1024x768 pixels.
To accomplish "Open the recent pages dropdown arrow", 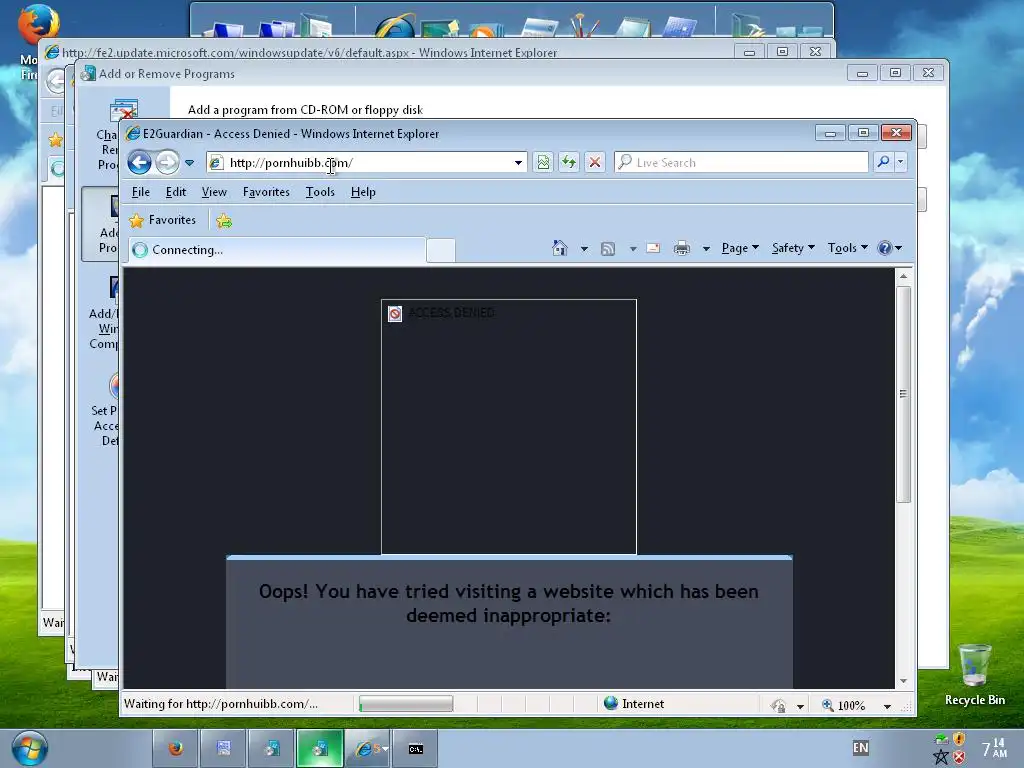I will click(x=189, y=163).
